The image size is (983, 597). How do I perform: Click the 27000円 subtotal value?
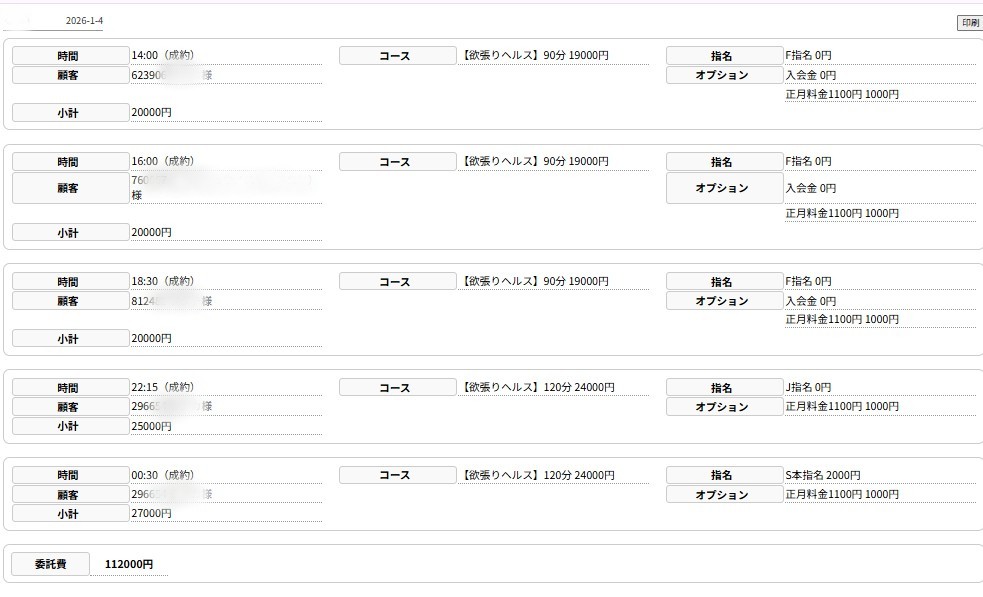tap(151, 514)
